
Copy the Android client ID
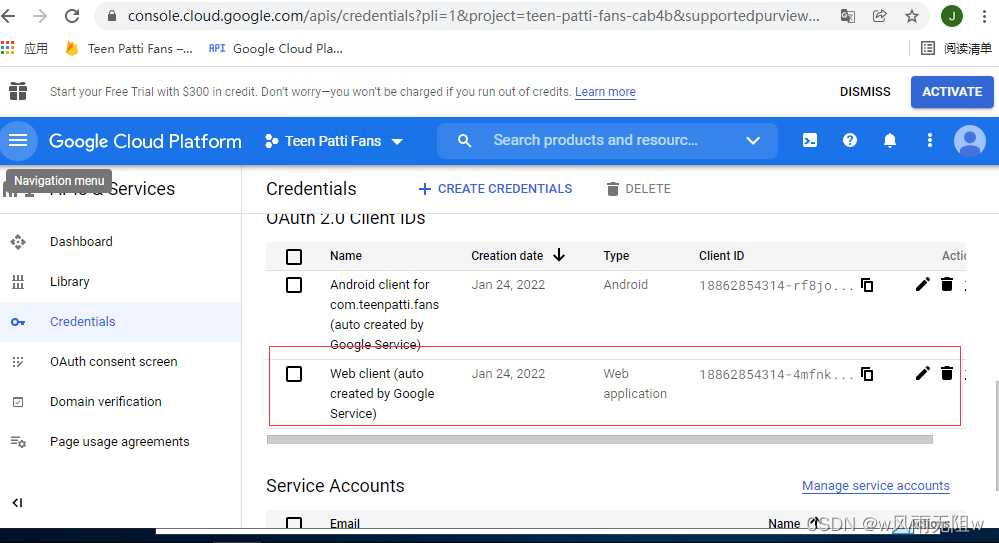pyautogui.click(x=867, y=285)
